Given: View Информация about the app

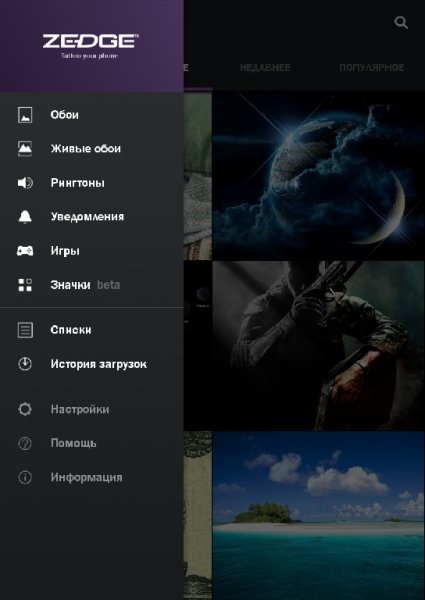Looking at the screenshot, I should (92, 477).
